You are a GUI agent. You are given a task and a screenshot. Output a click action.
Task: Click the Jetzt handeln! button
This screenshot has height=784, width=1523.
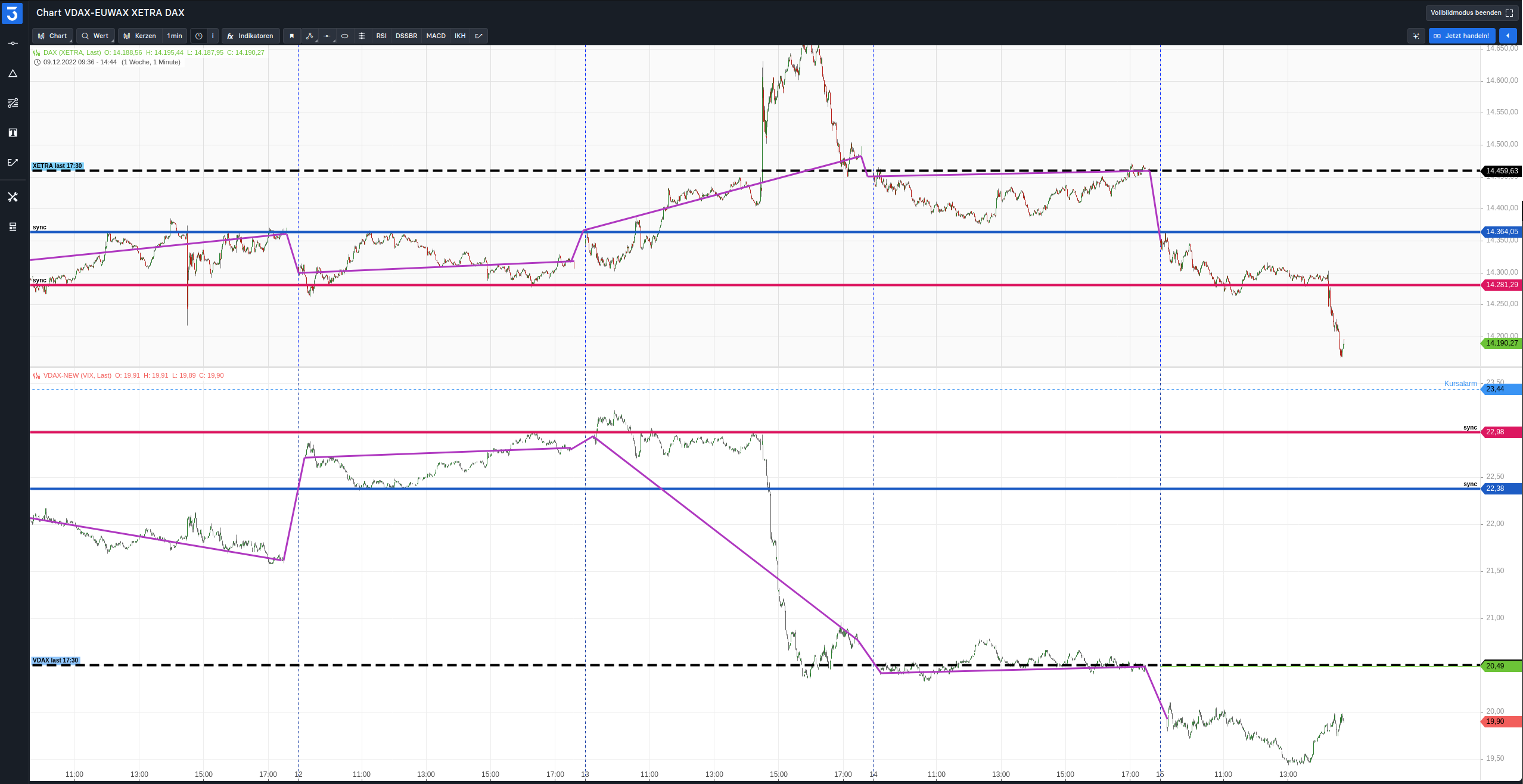point(1462,36)
